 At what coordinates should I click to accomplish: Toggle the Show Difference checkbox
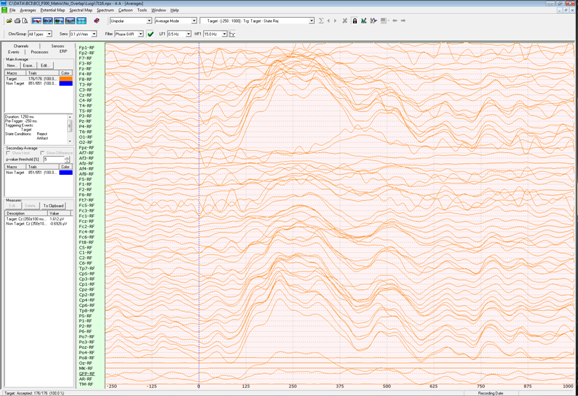pyautogui.click(x=42, y=153)
